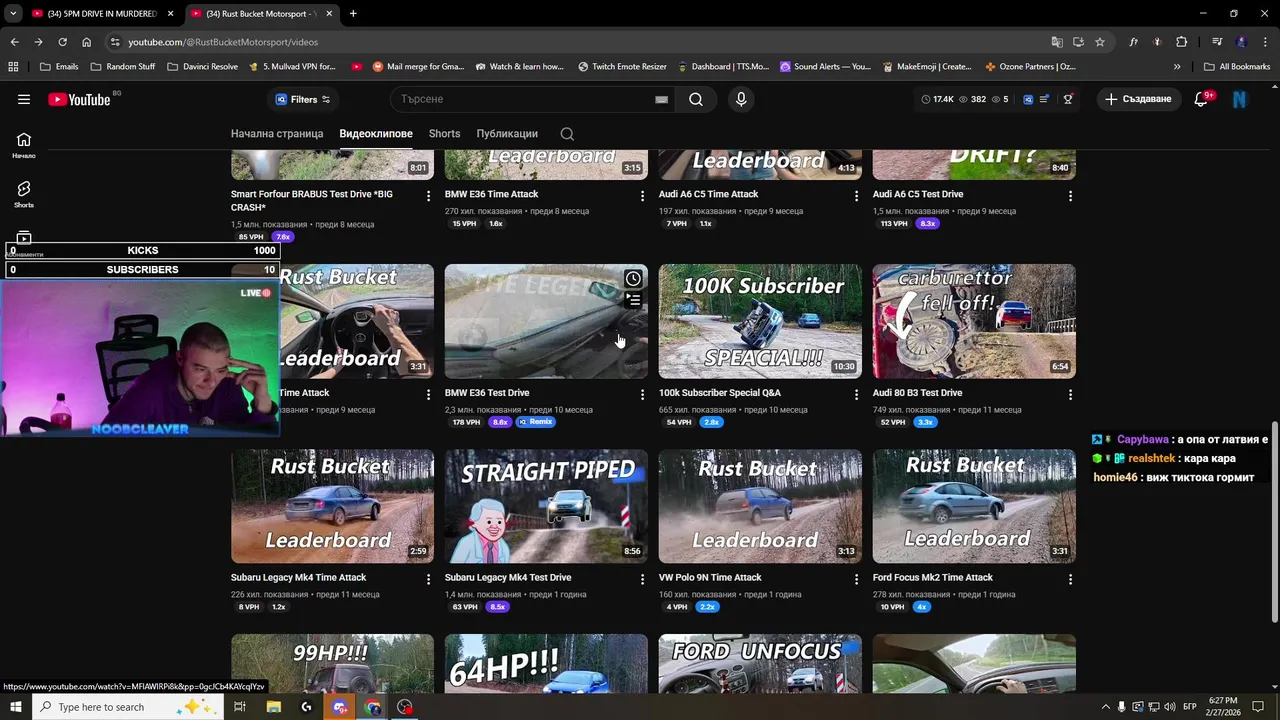This screenshot has height=720, width=1280.
Task: Open the Audi 80 B3 carburettor thumbnail
Action: 974,321
